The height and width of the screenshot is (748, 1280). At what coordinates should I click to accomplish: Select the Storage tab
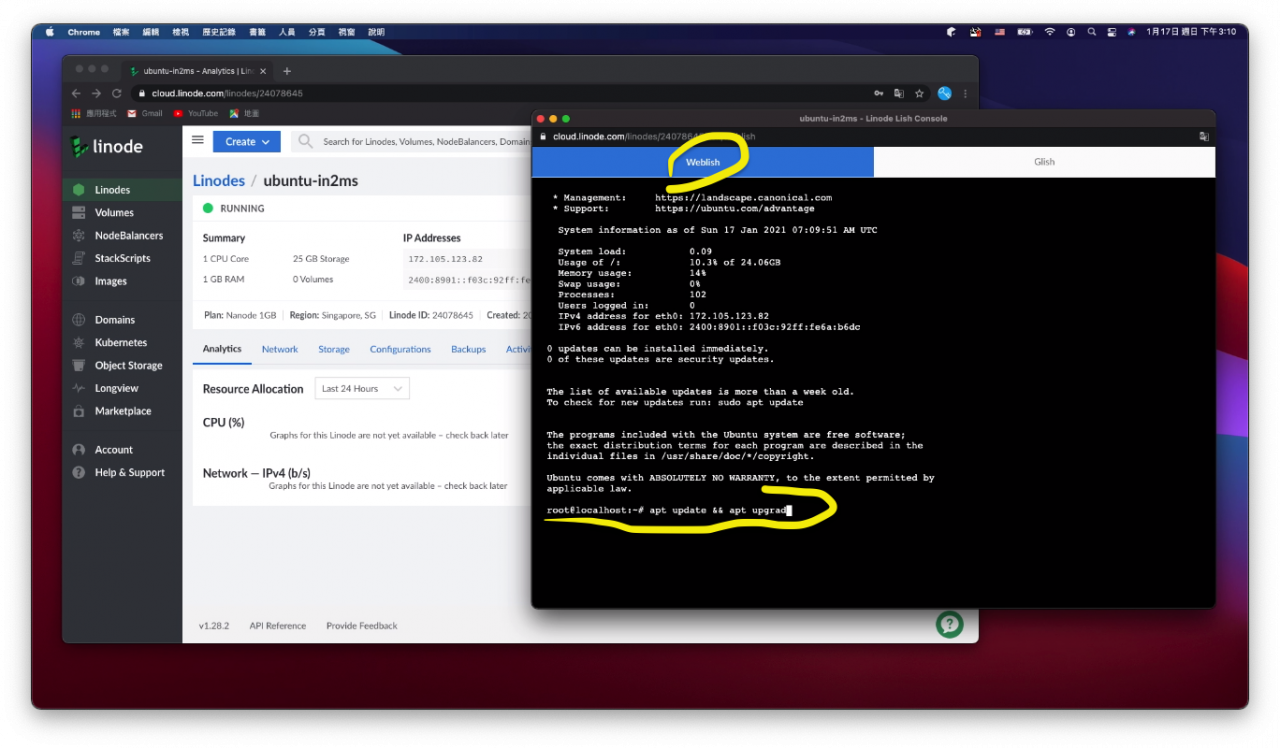[334, 350]
